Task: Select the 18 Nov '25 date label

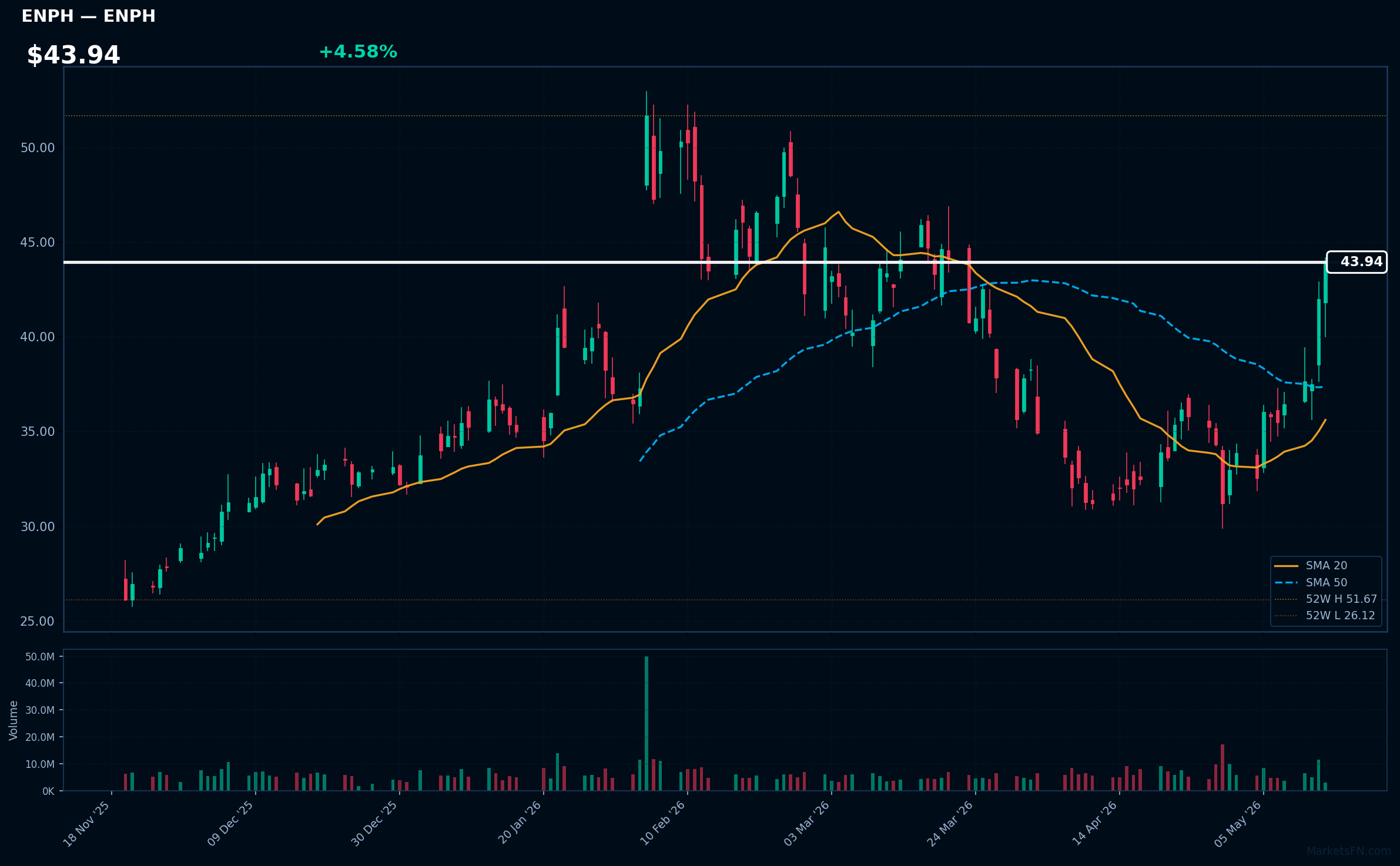Action: click(x=86, y=824)
